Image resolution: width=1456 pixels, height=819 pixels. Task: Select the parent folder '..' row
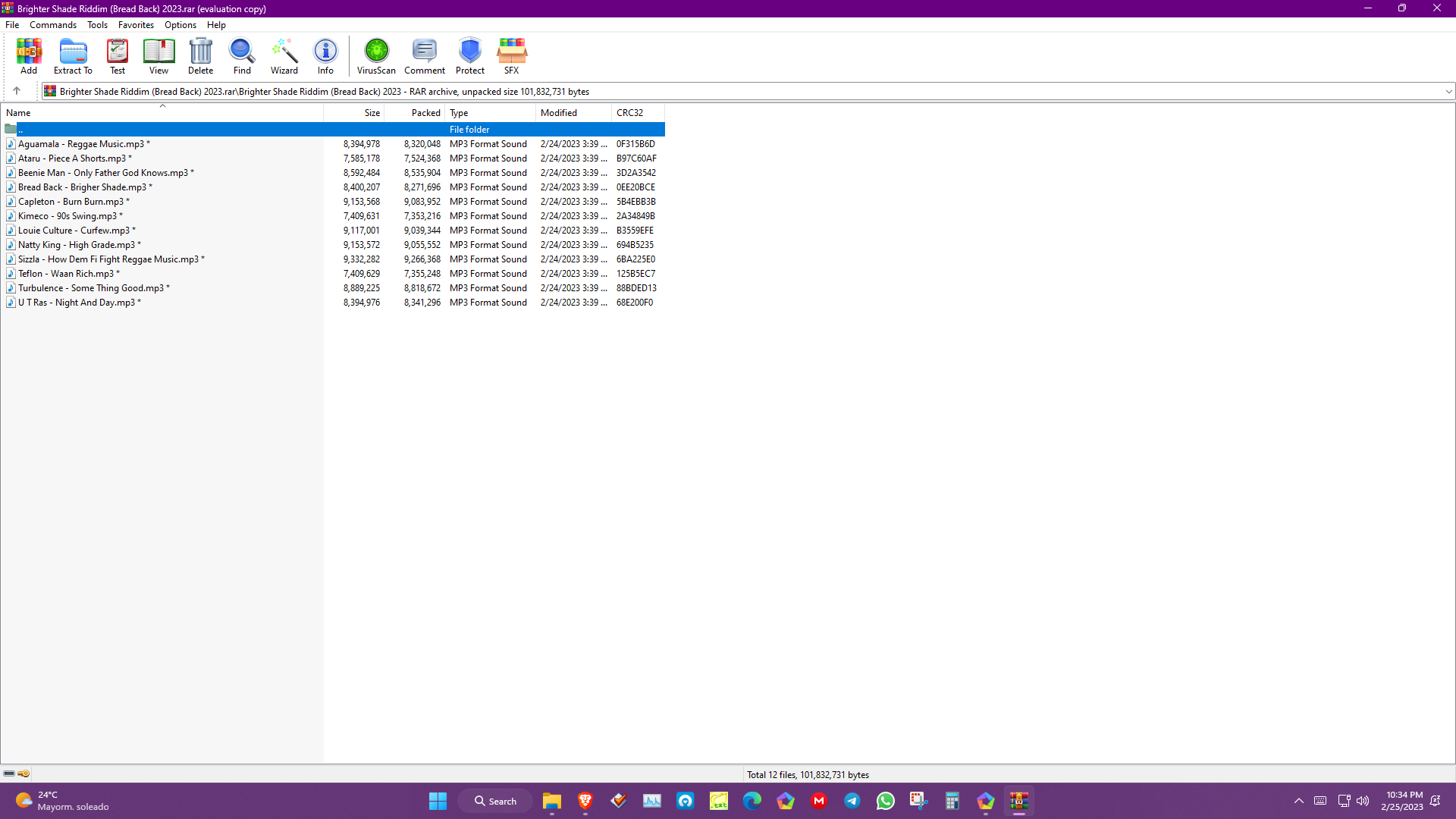point(334,130)
